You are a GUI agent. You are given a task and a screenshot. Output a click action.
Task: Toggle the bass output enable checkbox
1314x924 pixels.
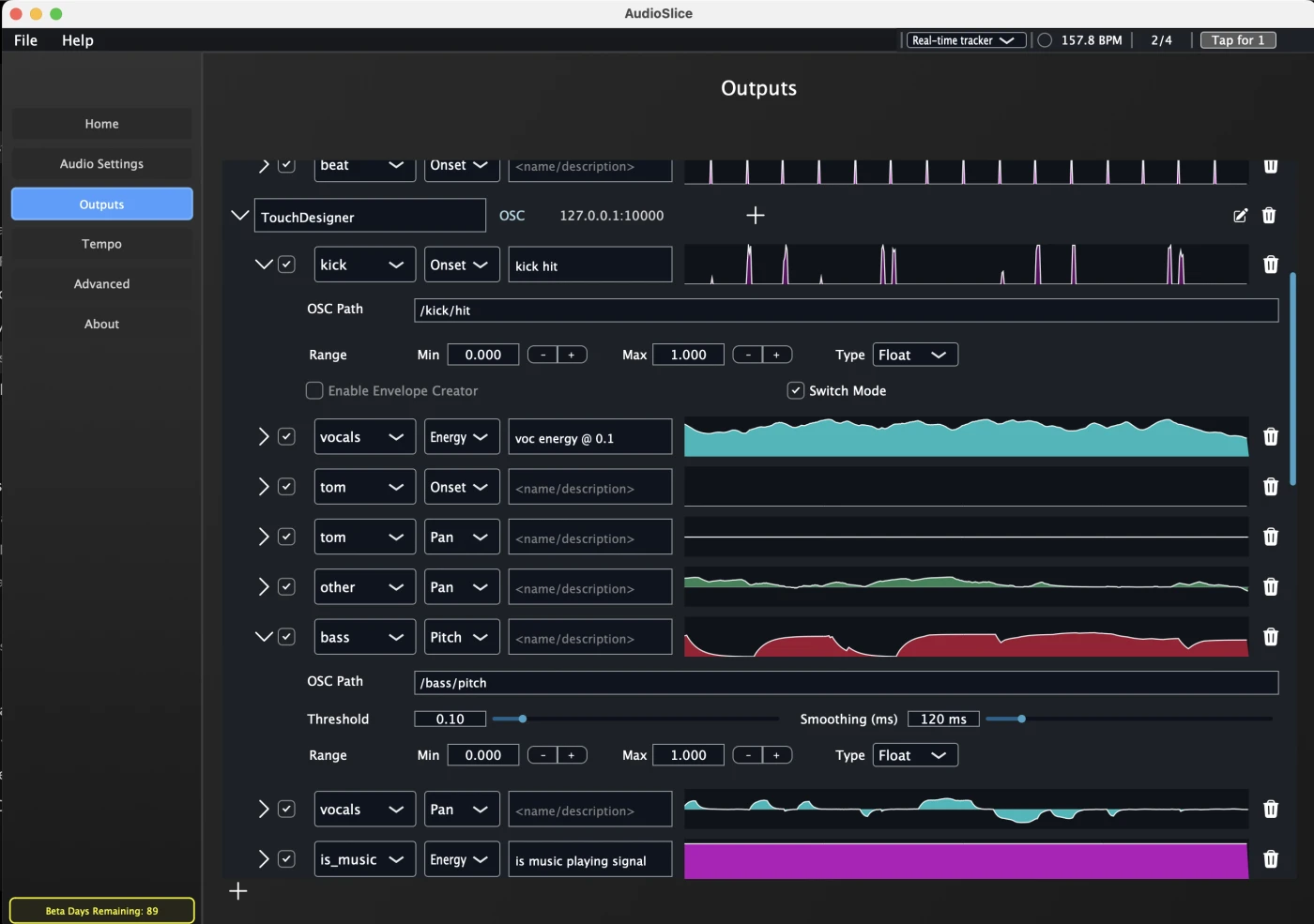point(287,637)
